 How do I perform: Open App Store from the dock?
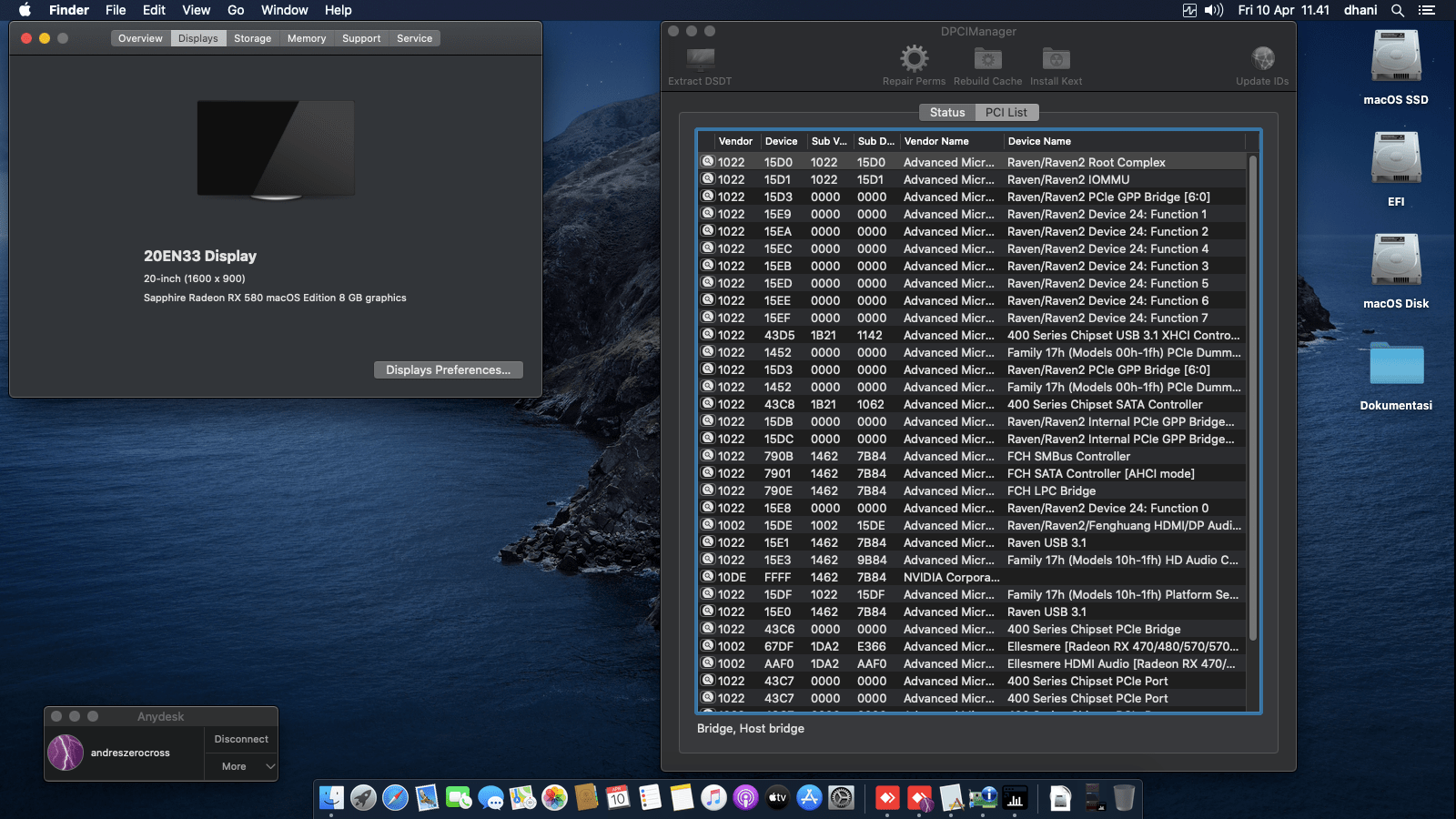(809, 798)
